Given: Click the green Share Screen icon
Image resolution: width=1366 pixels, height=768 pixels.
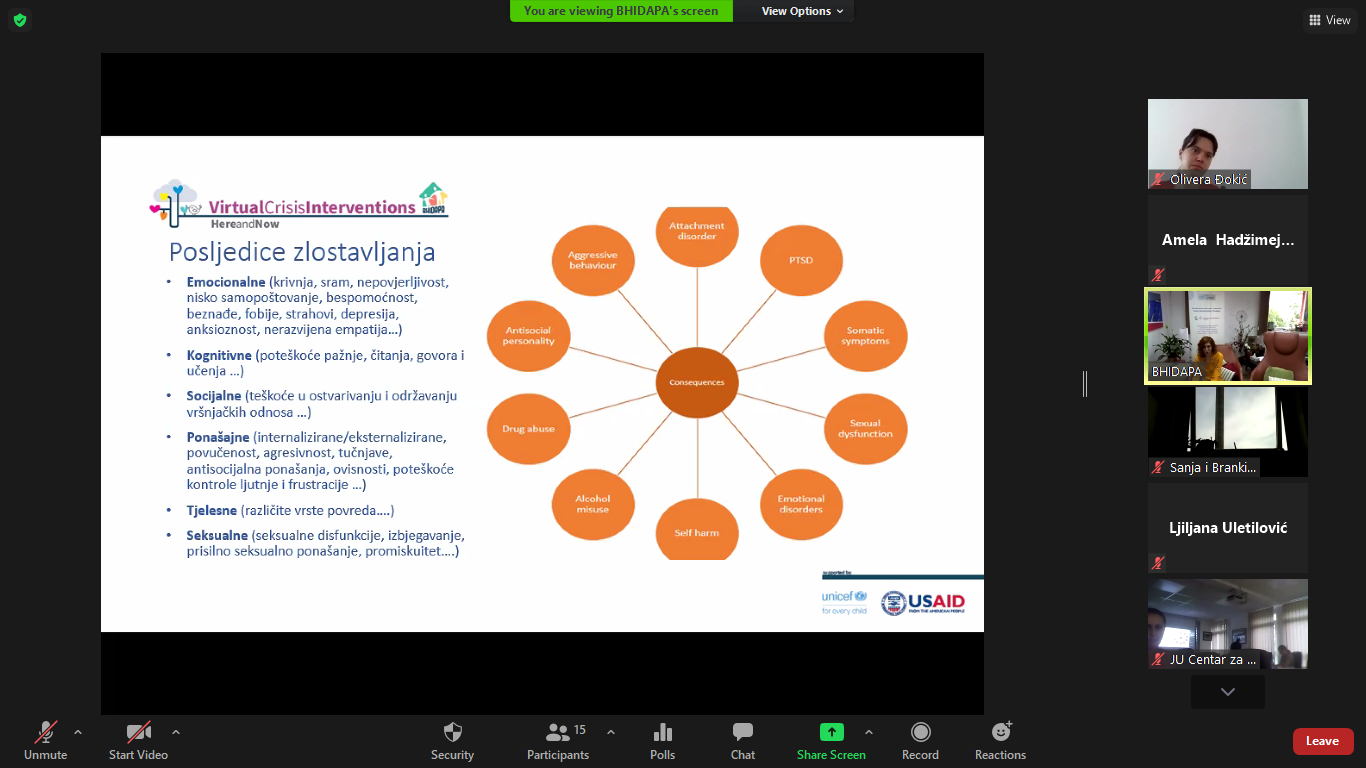Looking at the screenshot, I should [x=831, y=732].
